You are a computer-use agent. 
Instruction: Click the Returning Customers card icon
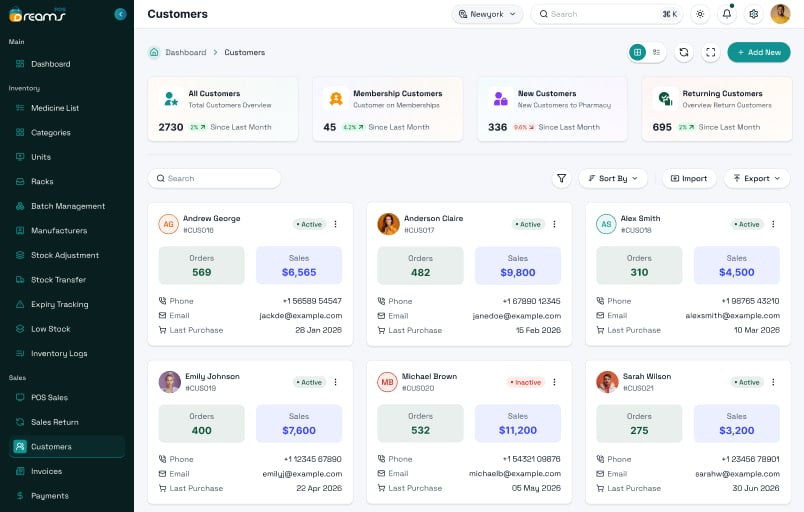[665, 98]
